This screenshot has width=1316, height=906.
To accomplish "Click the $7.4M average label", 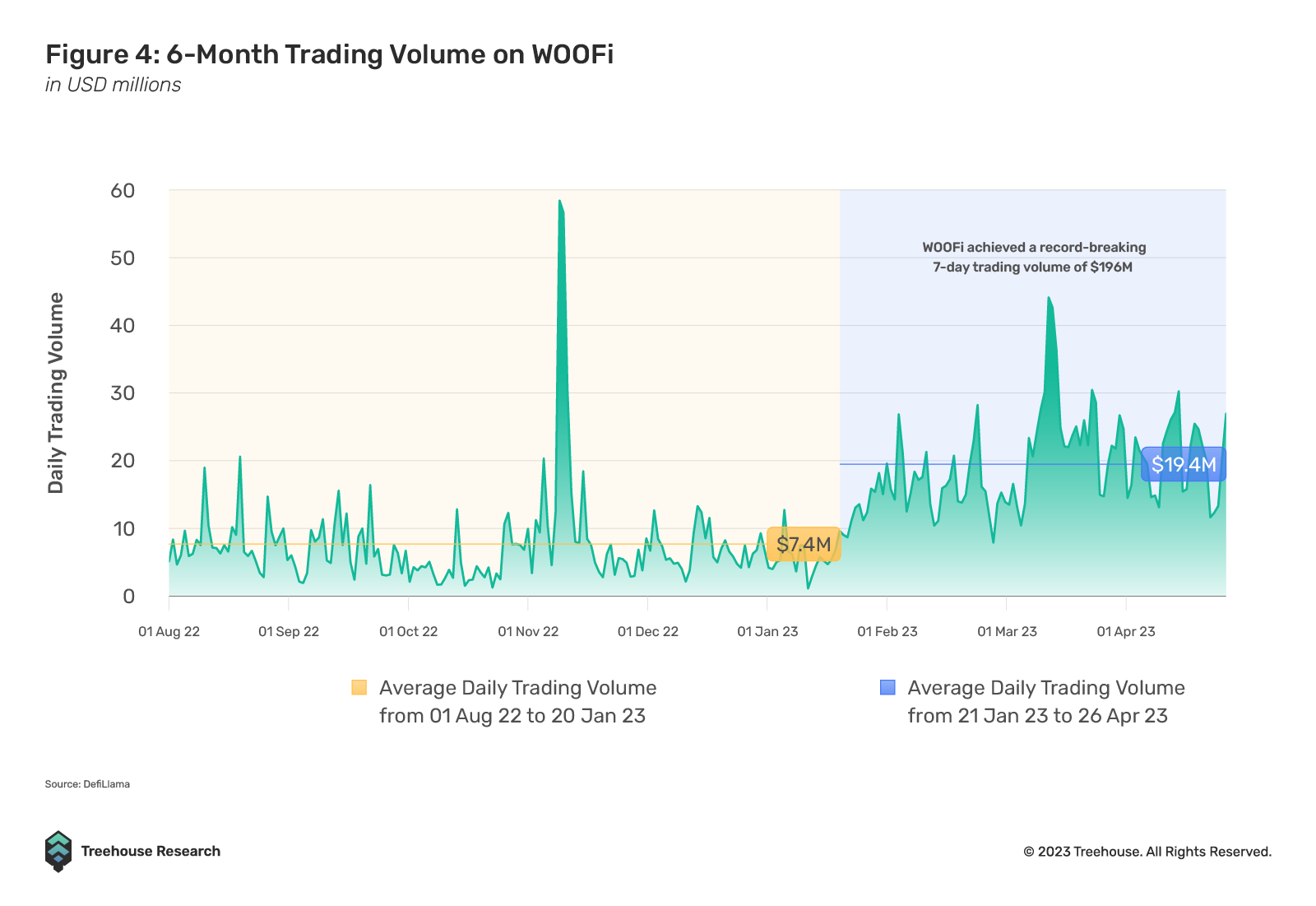I will pyautogui.click(x=804, y=544).
